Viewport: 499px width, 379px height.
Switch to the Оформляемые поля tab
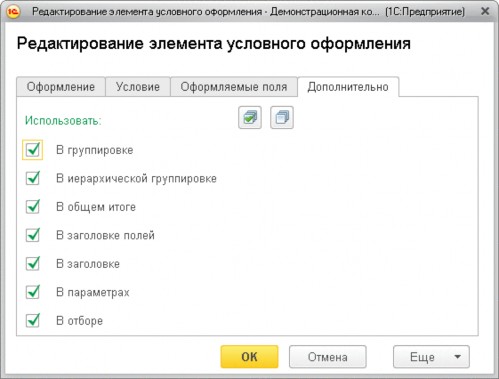pos(234,87)
